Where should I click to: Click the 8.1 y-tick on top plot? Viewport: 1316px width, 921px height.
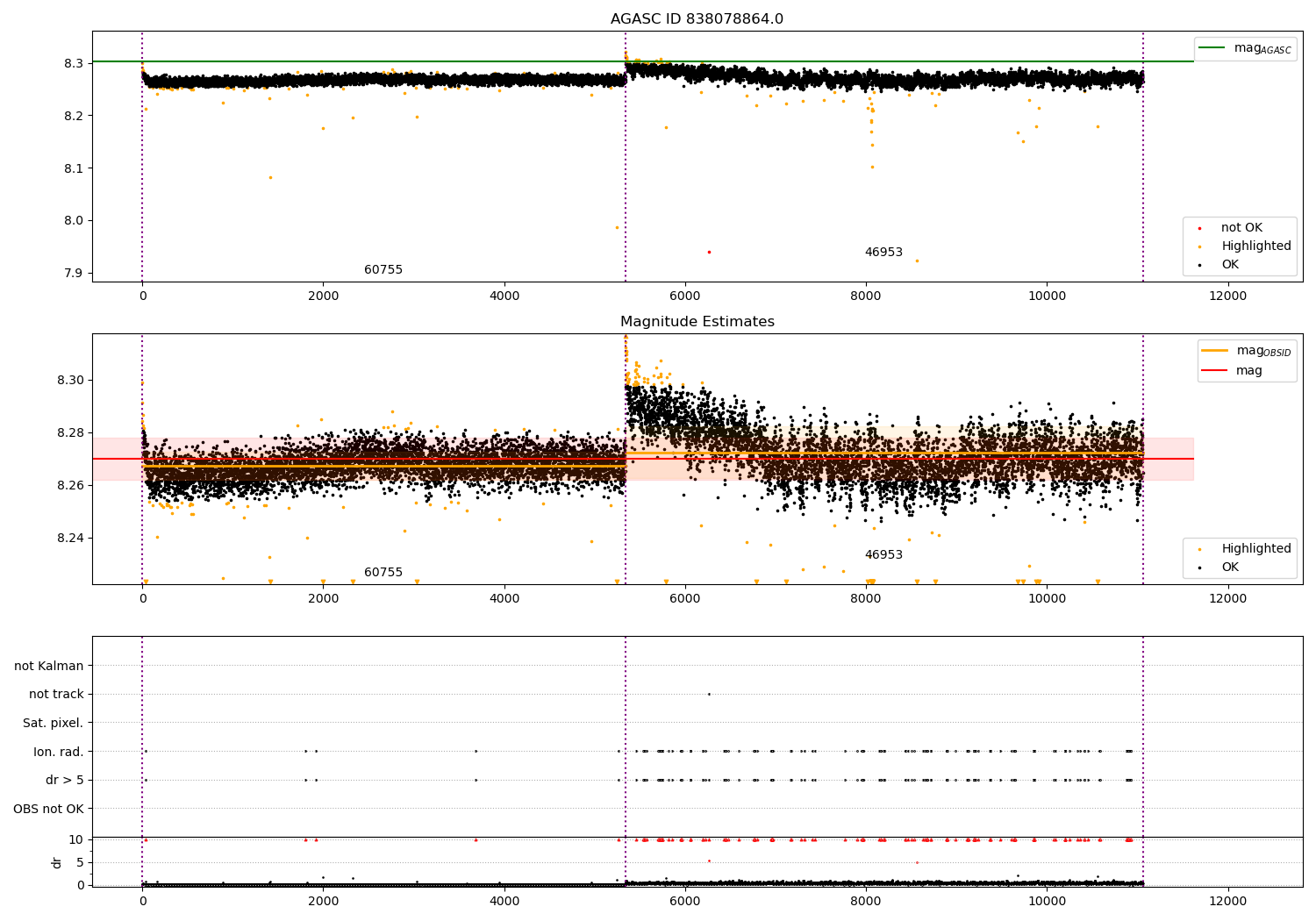point(74,168)
